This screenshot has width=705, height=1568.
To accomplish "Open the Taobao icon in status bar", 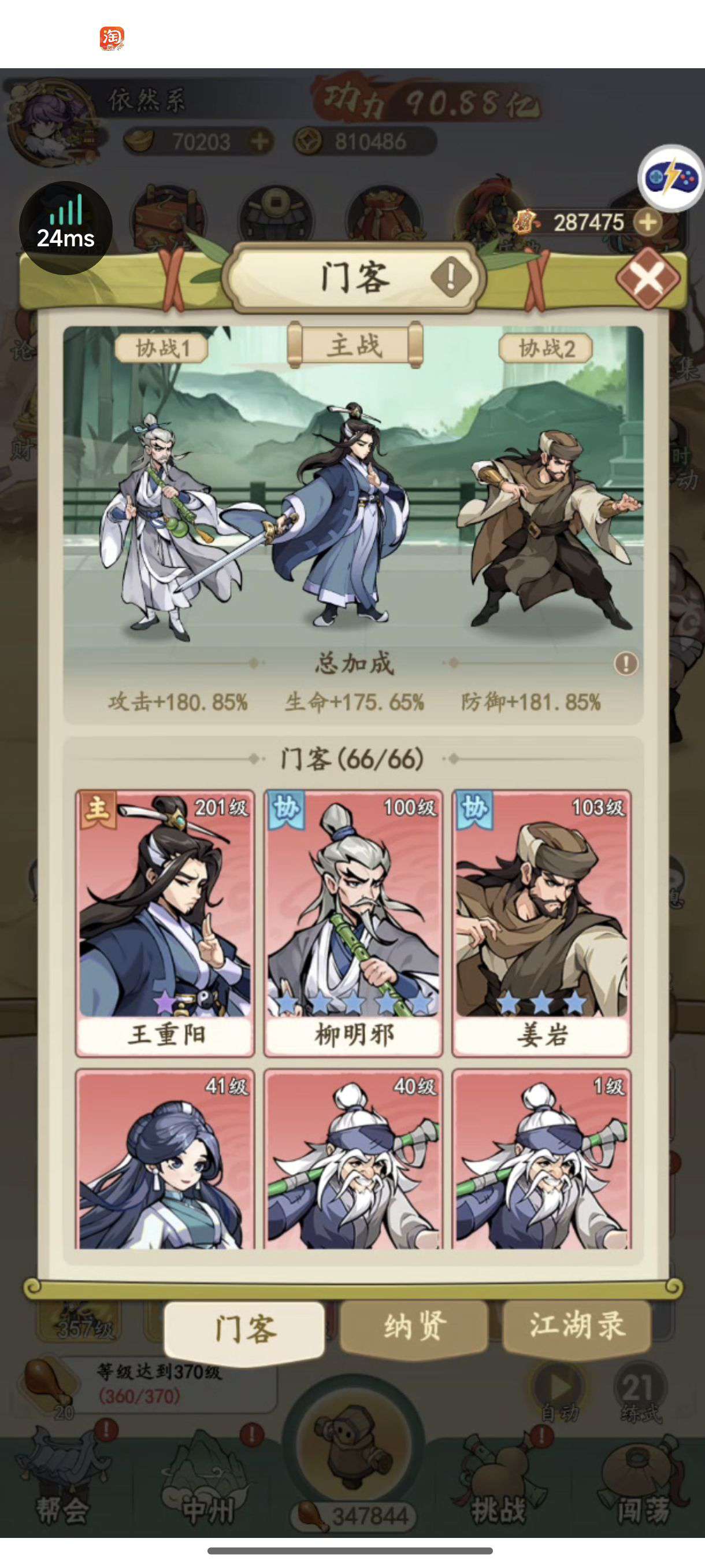I will tap(112, 38).
